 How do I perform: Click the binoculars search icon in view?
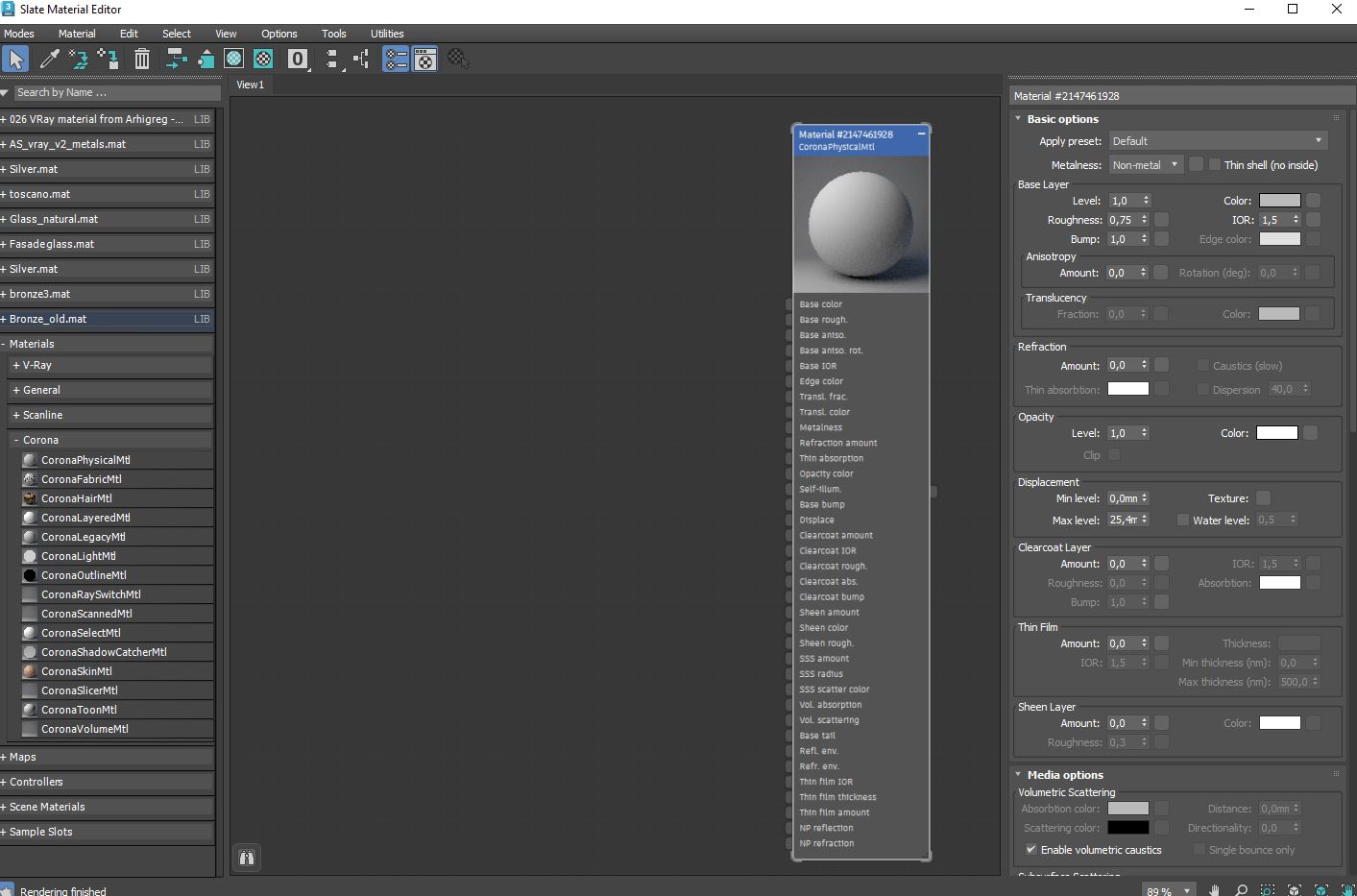(x=247, y=858)
